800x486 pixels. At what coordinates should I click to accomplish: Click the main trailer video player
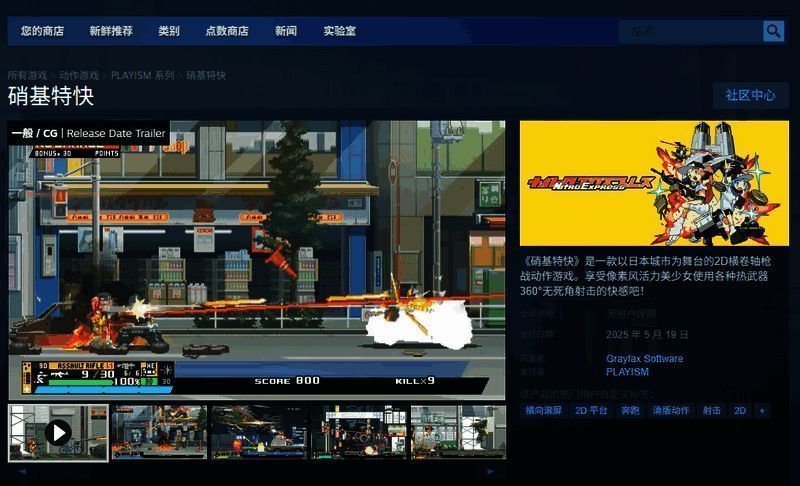click(x=257, y=260)
